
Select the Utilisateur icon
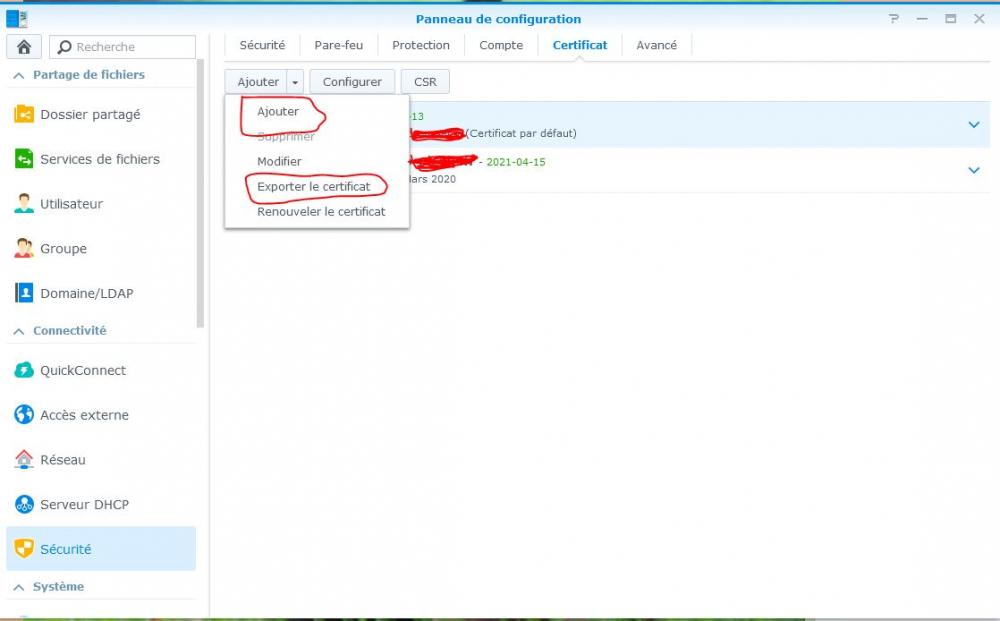(x=24, y=203)
